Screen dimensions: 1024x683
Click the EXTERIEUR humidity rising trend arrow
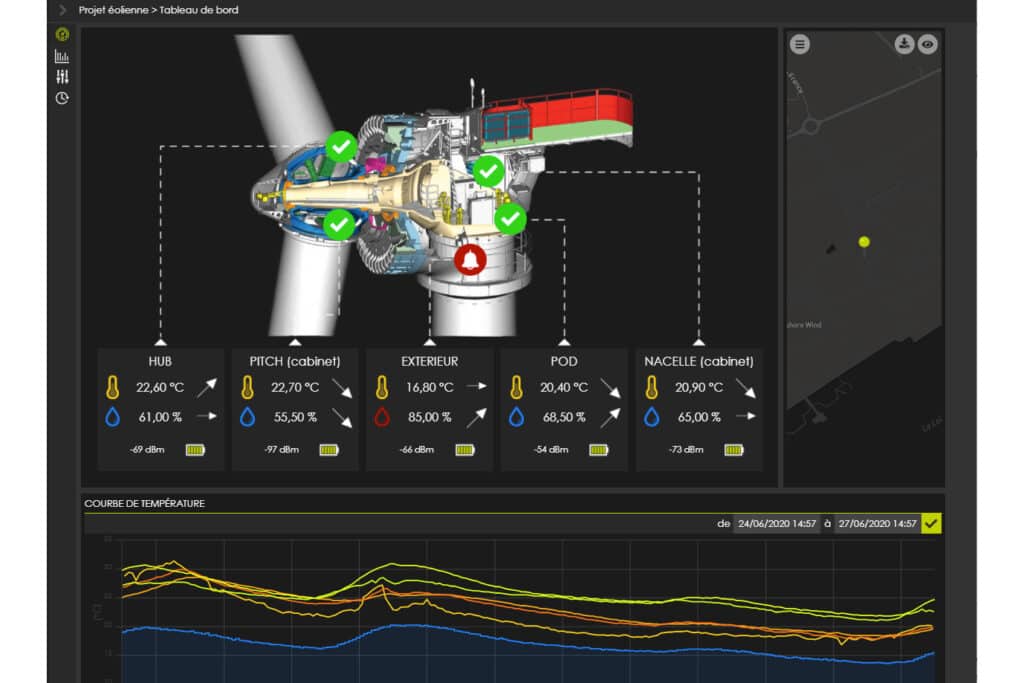pyautogui.click(x=477, y=418)
